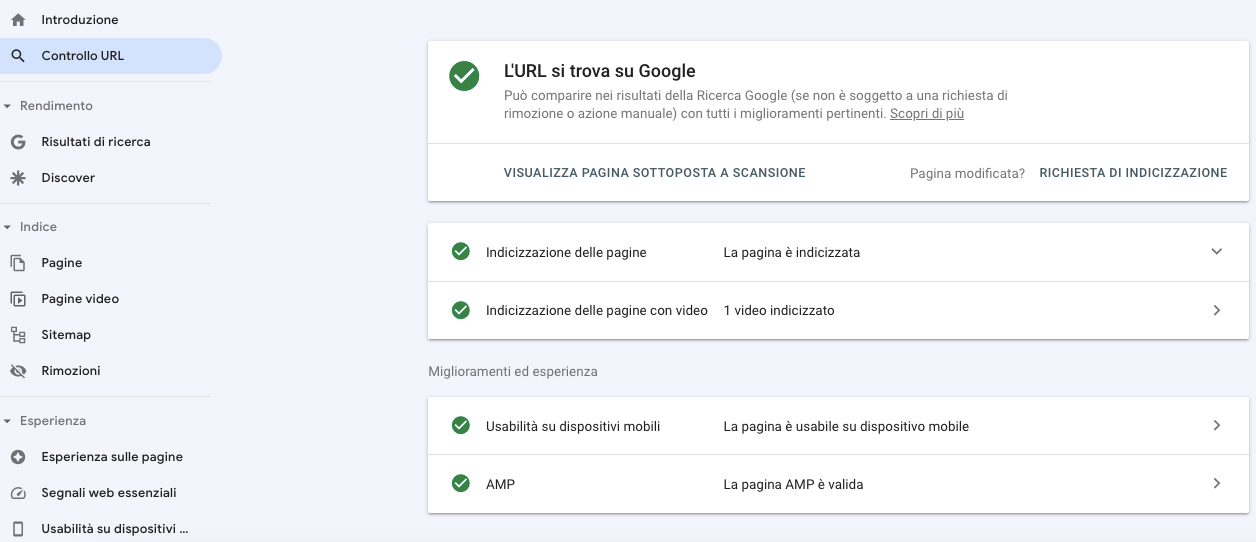Click the Google G icon for Risultati di ricerca
The width and height of the screenshot is (1256, 542).
coord(18,142)
